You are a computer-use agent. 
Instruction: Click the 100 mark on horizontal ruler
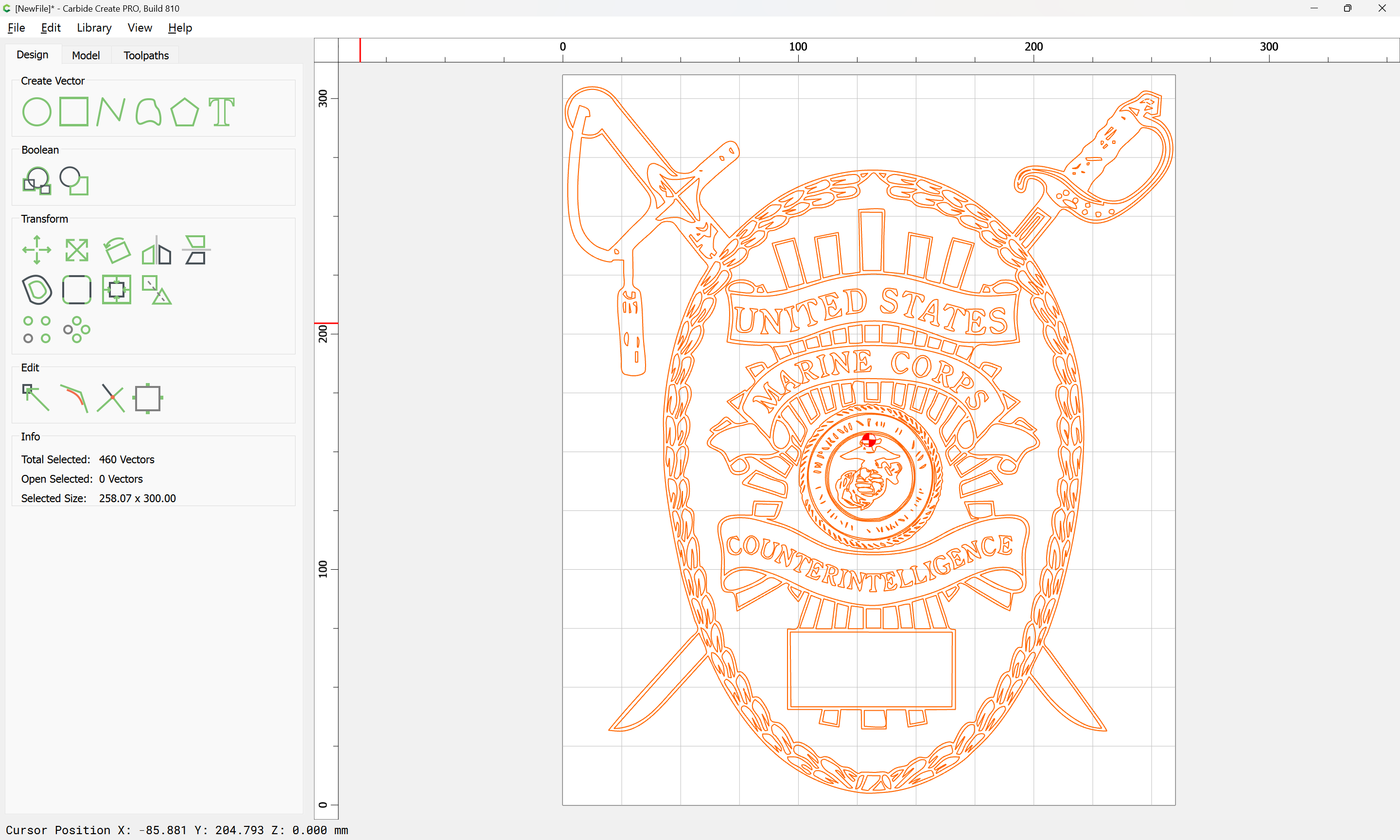[x=798, y=46]
